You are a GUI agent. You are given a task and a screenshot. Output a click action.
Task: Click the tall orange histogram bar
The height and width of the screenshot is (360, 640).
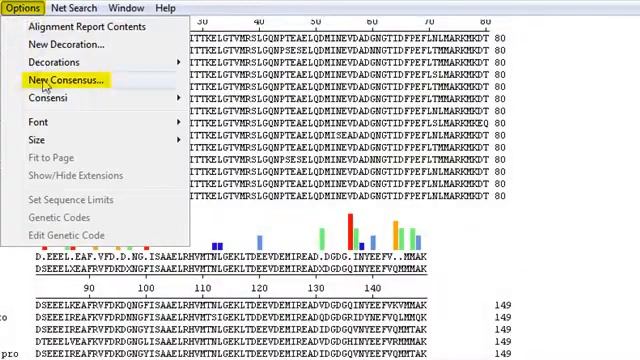pyautogui.click(x=396, y=235)
